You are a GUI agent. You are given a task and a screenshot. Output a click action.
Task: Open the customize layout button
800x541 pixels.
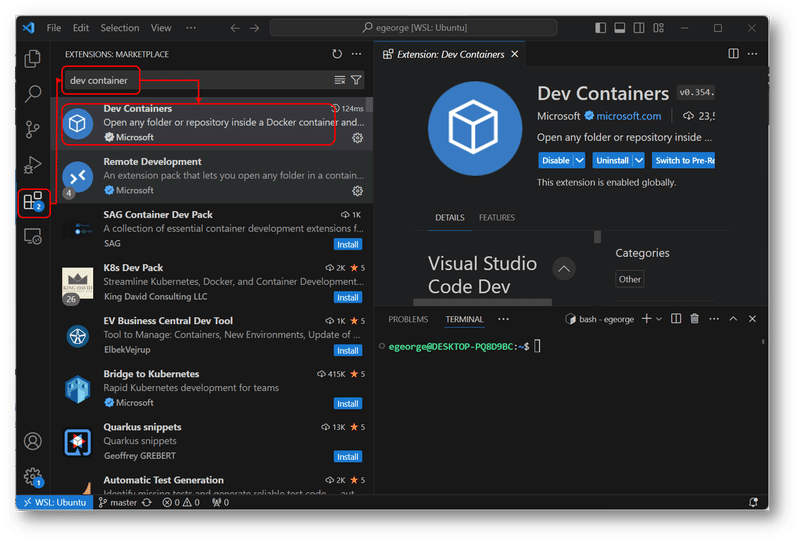tap(659, 28)
